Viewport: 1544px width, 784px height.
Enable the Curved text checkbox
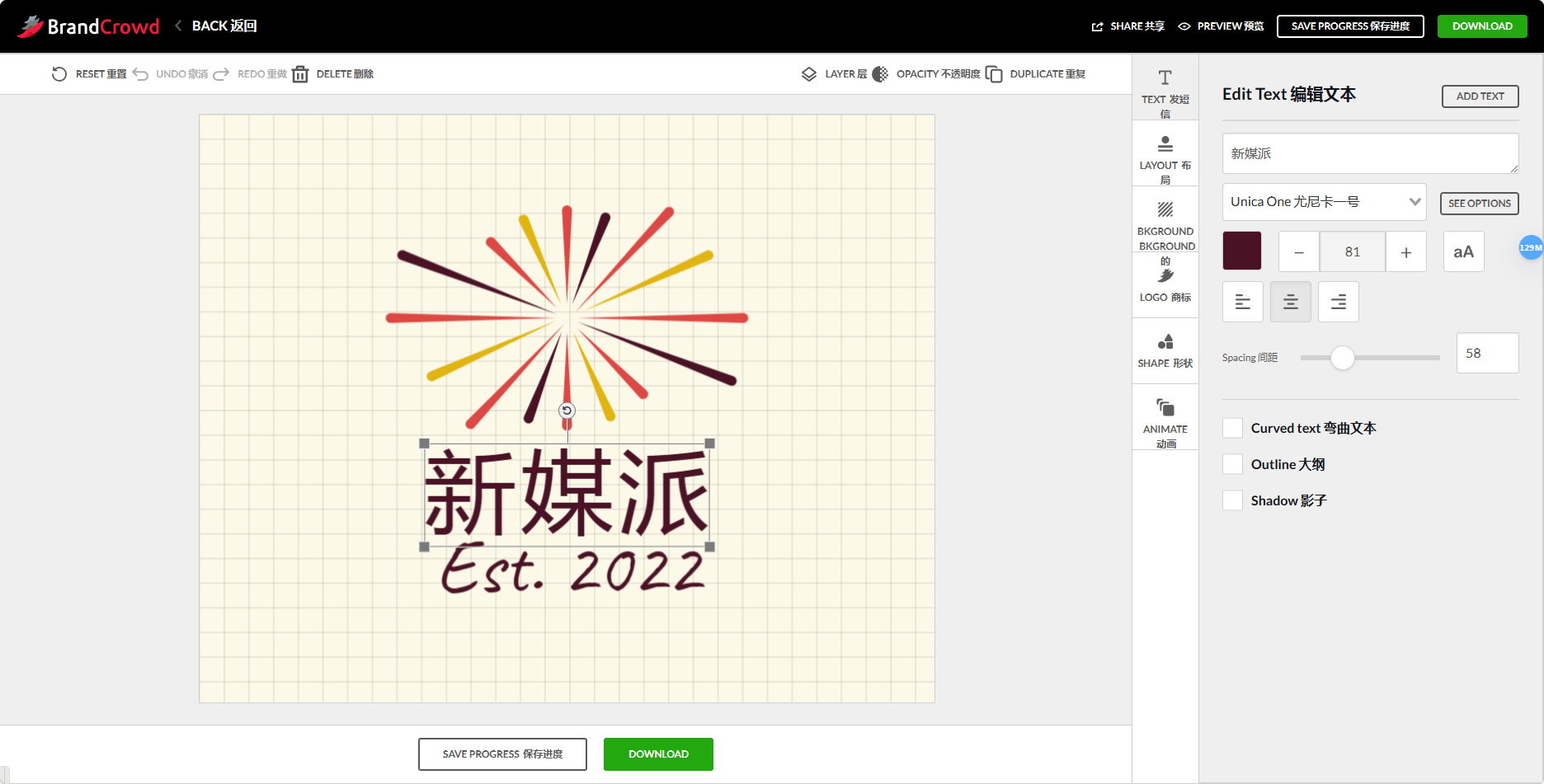pyautogui.click(x=1232, y=428)
